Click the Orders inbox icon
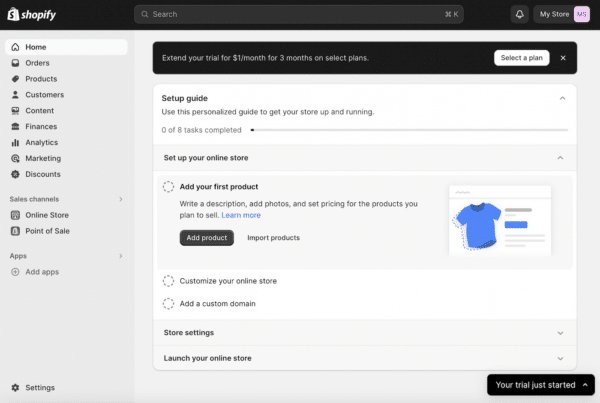The height and width of the screenshot is (403, 600). pyautogui.click(x=15, y=63)
